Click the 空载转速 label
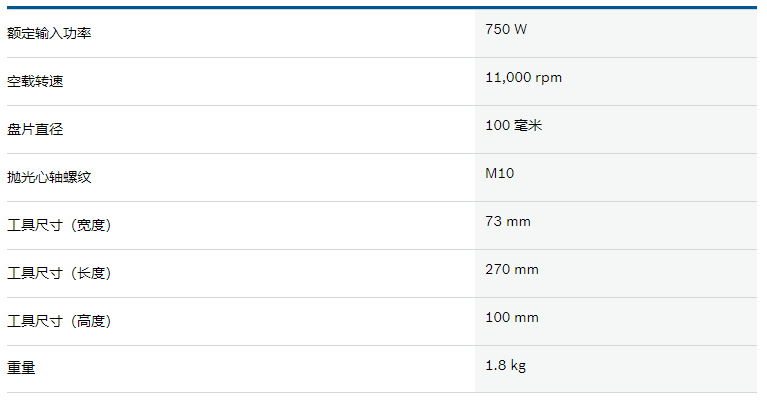Image resolution: width=767 pixels, height=405 pixels. [x=35, y=81]
